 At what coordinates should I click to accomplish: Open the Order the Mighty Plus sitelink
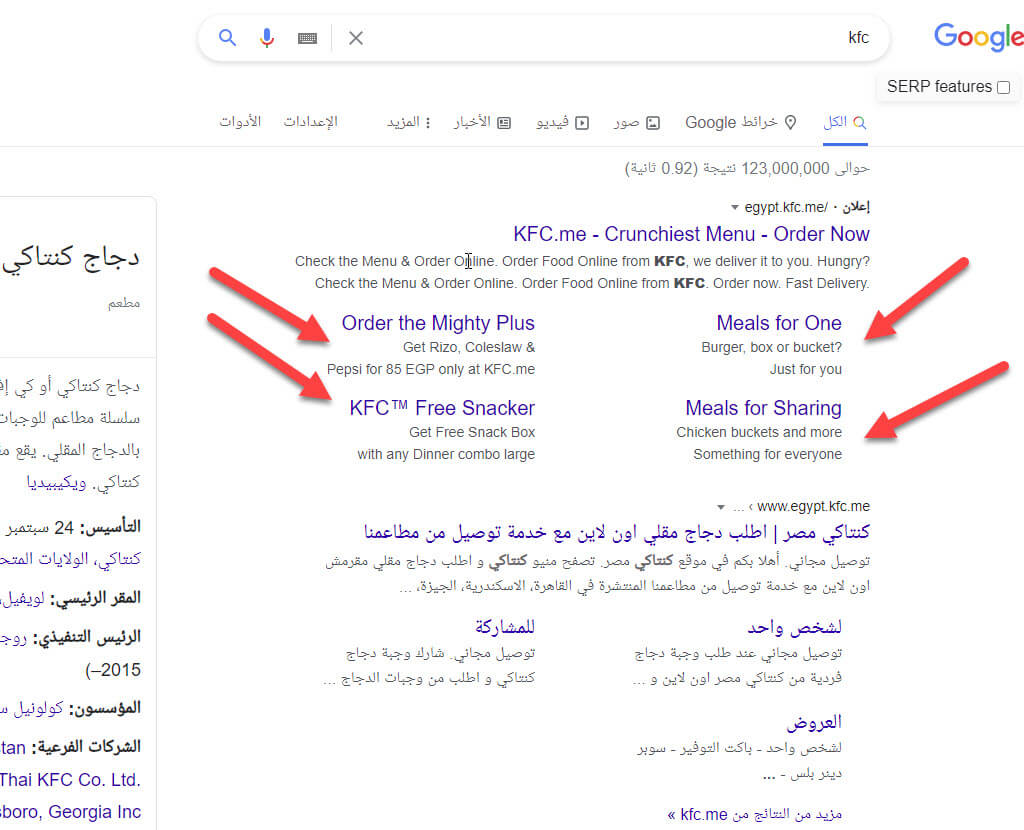click(x=438, y=323)
